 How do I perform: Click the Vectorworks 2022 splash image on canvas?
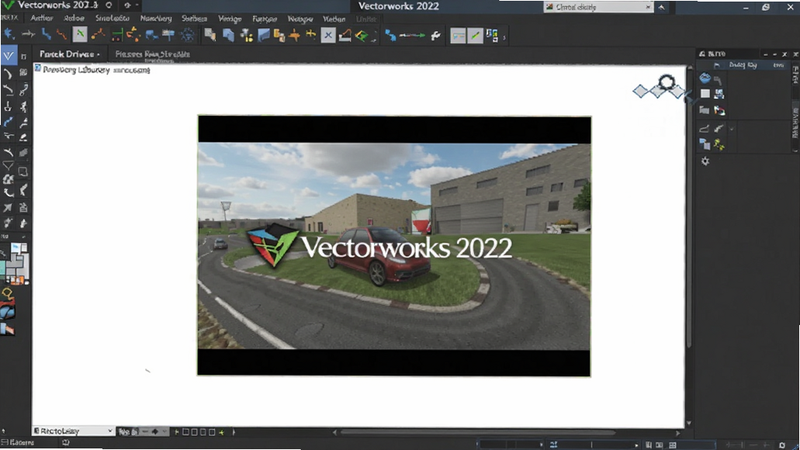coord(394,246)
